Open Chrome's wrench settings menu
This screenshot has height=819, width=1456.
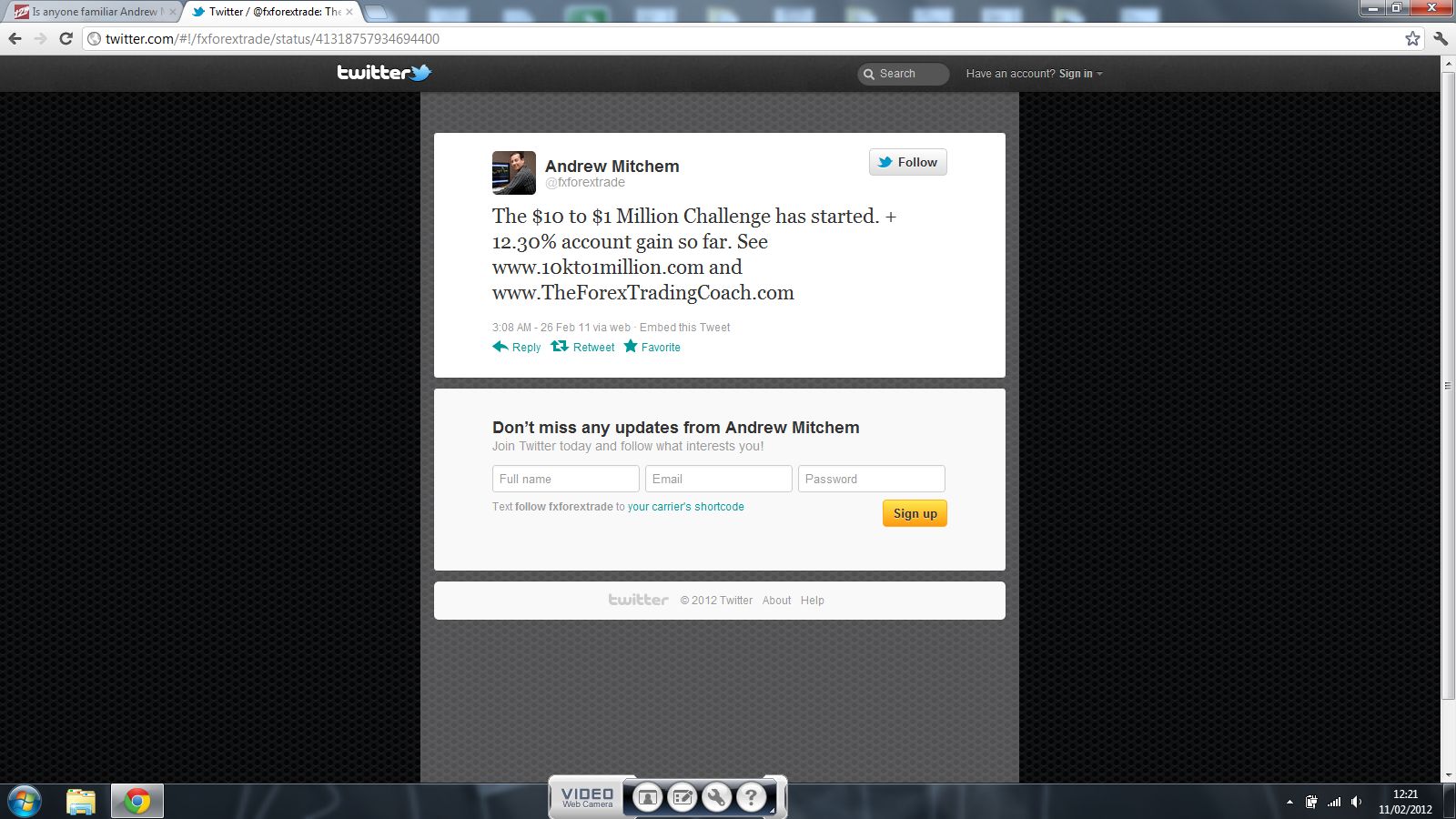1441,38
